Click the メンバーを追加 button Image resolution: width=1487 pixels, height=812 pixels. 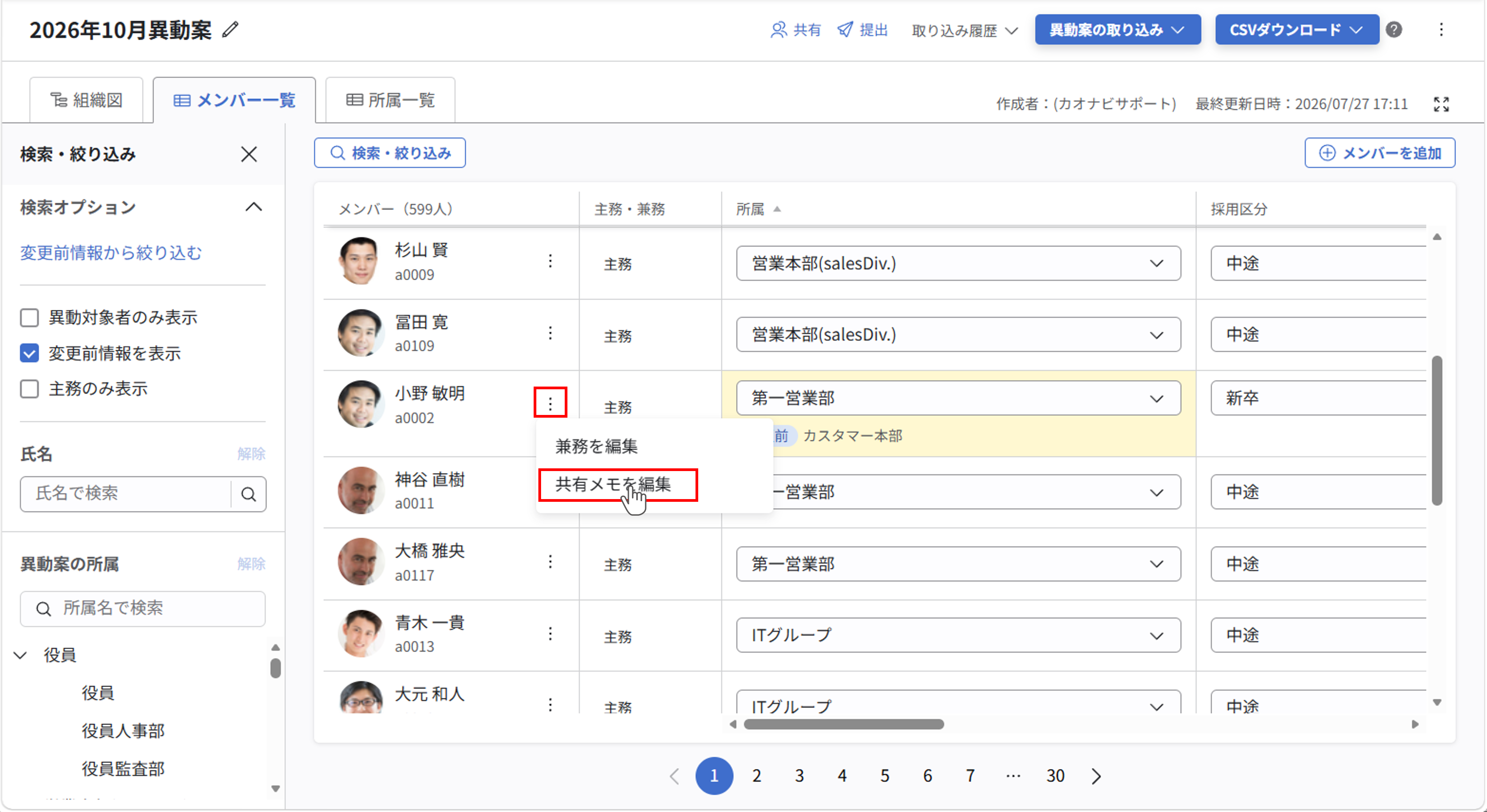1380,153
